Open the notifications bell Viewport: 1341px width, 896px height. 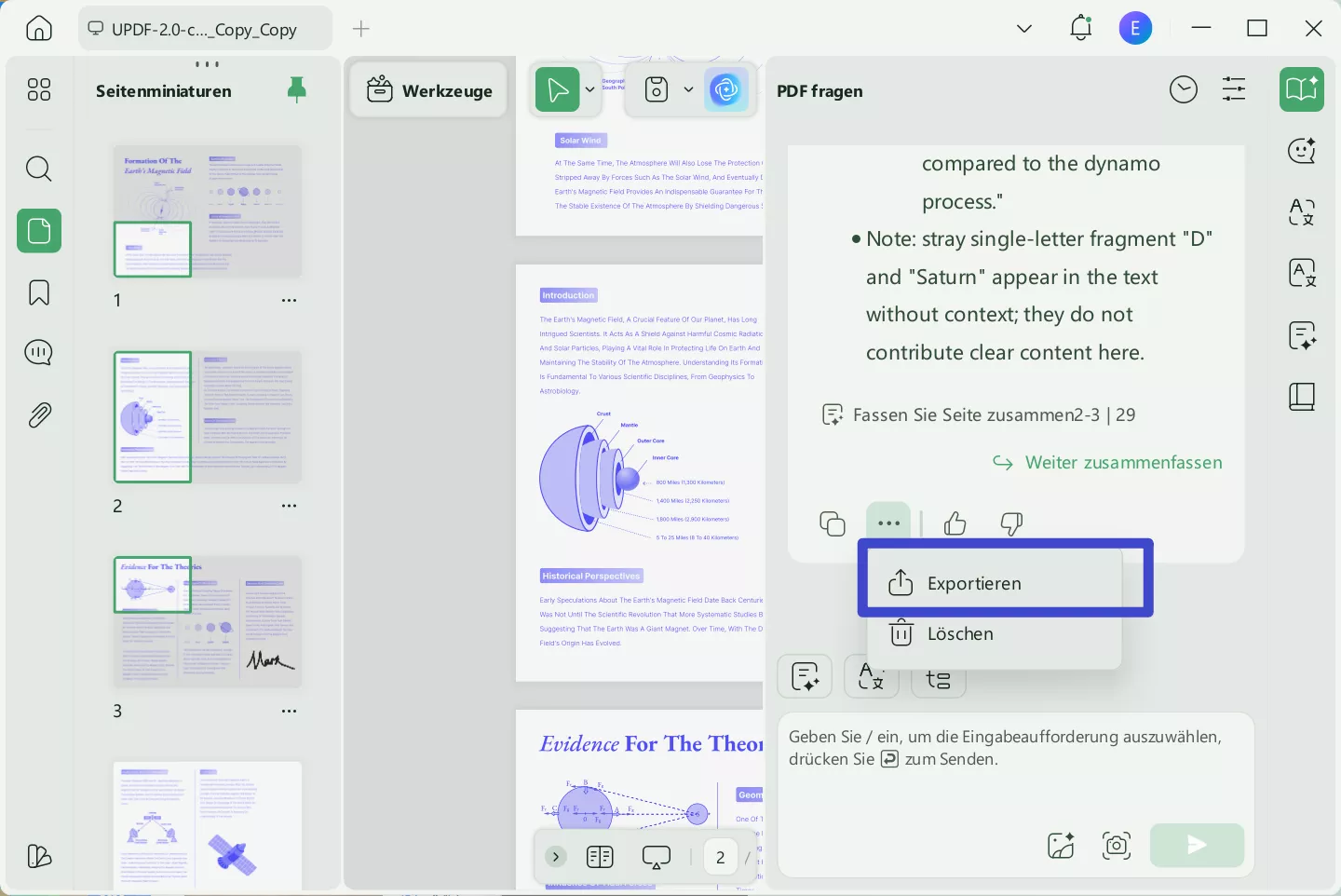tap(1080, 28)
